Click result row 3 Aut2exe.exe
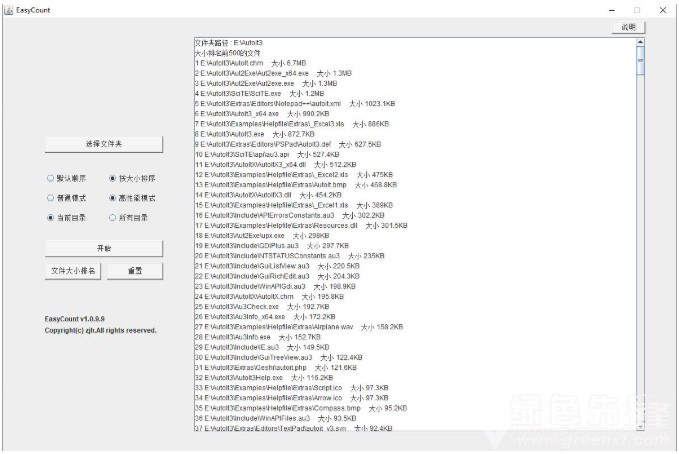 pyautogui.click(x=266, y=83)
